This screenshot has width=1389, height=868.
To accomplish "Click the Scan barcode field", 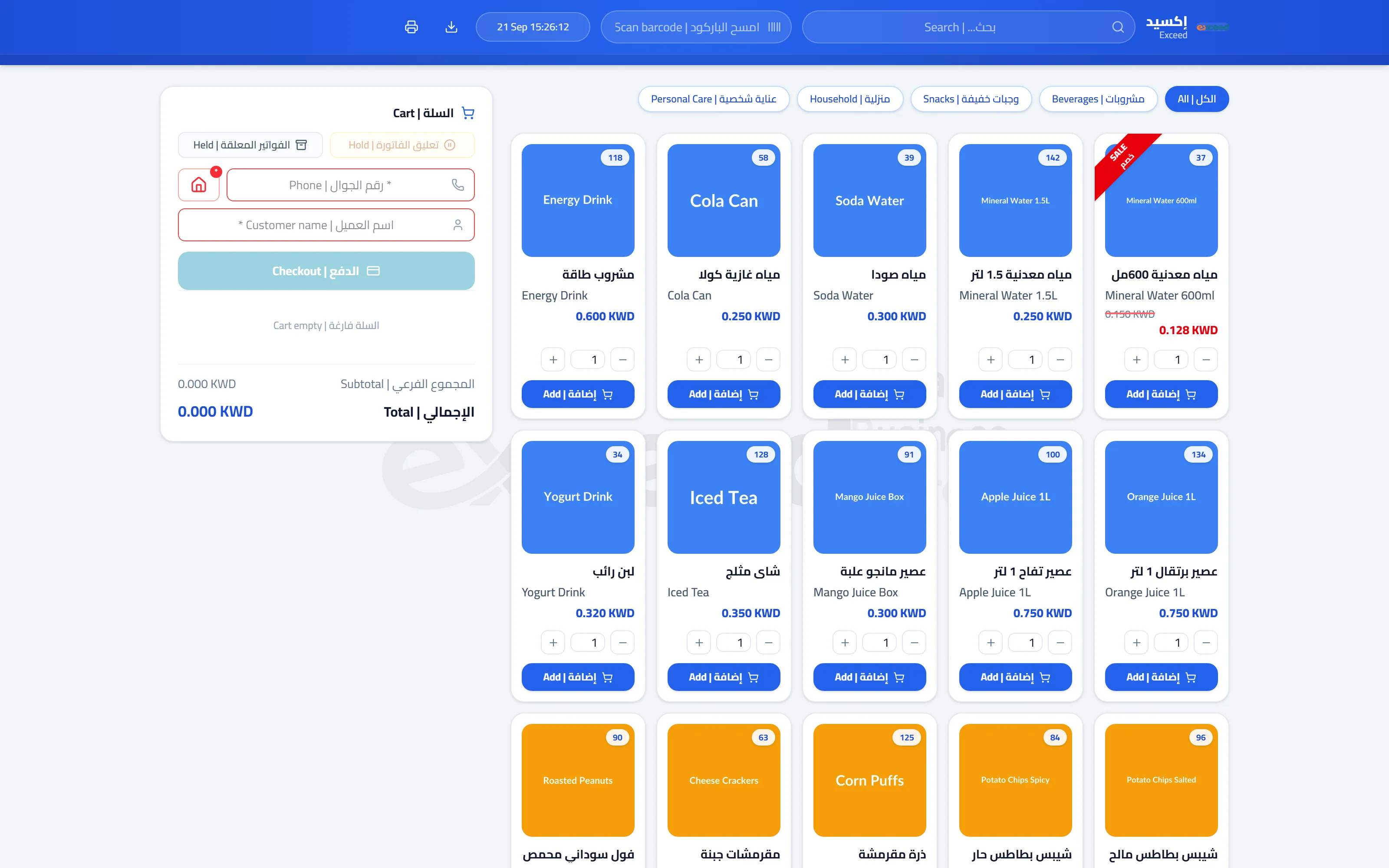I will pos(696,27).
